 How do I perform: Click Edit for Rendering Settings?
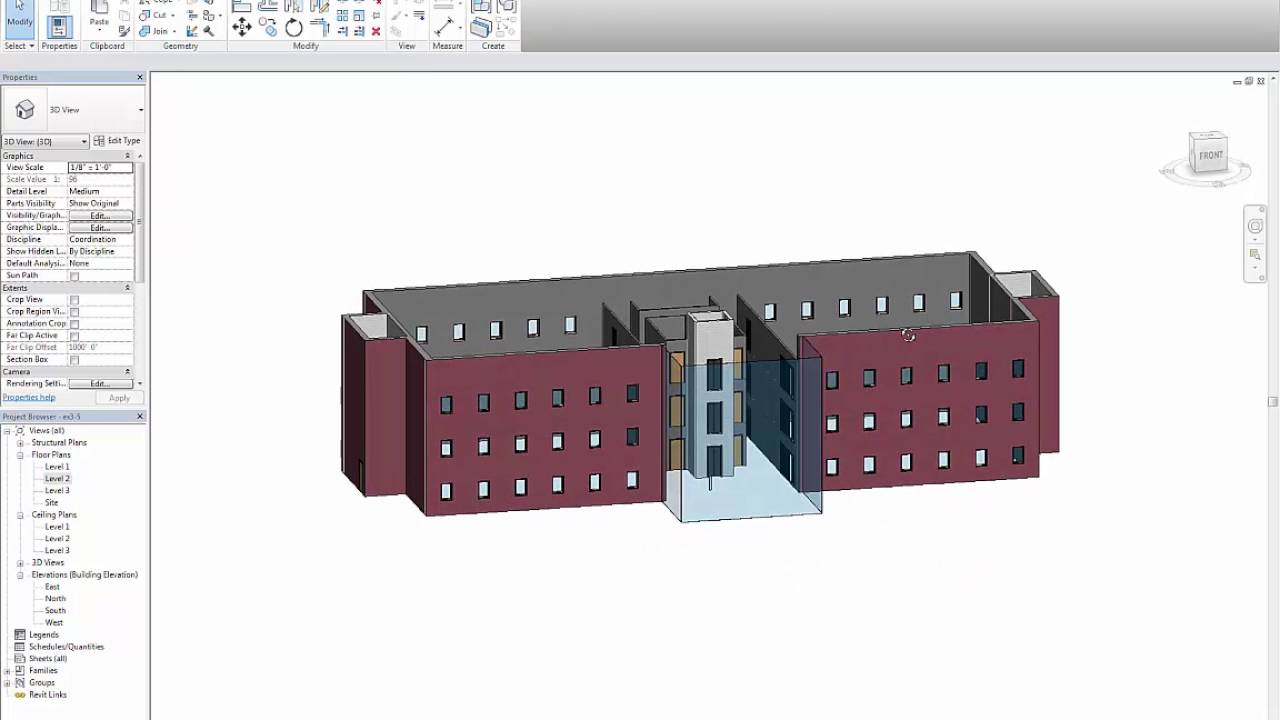tap(100, 384)
